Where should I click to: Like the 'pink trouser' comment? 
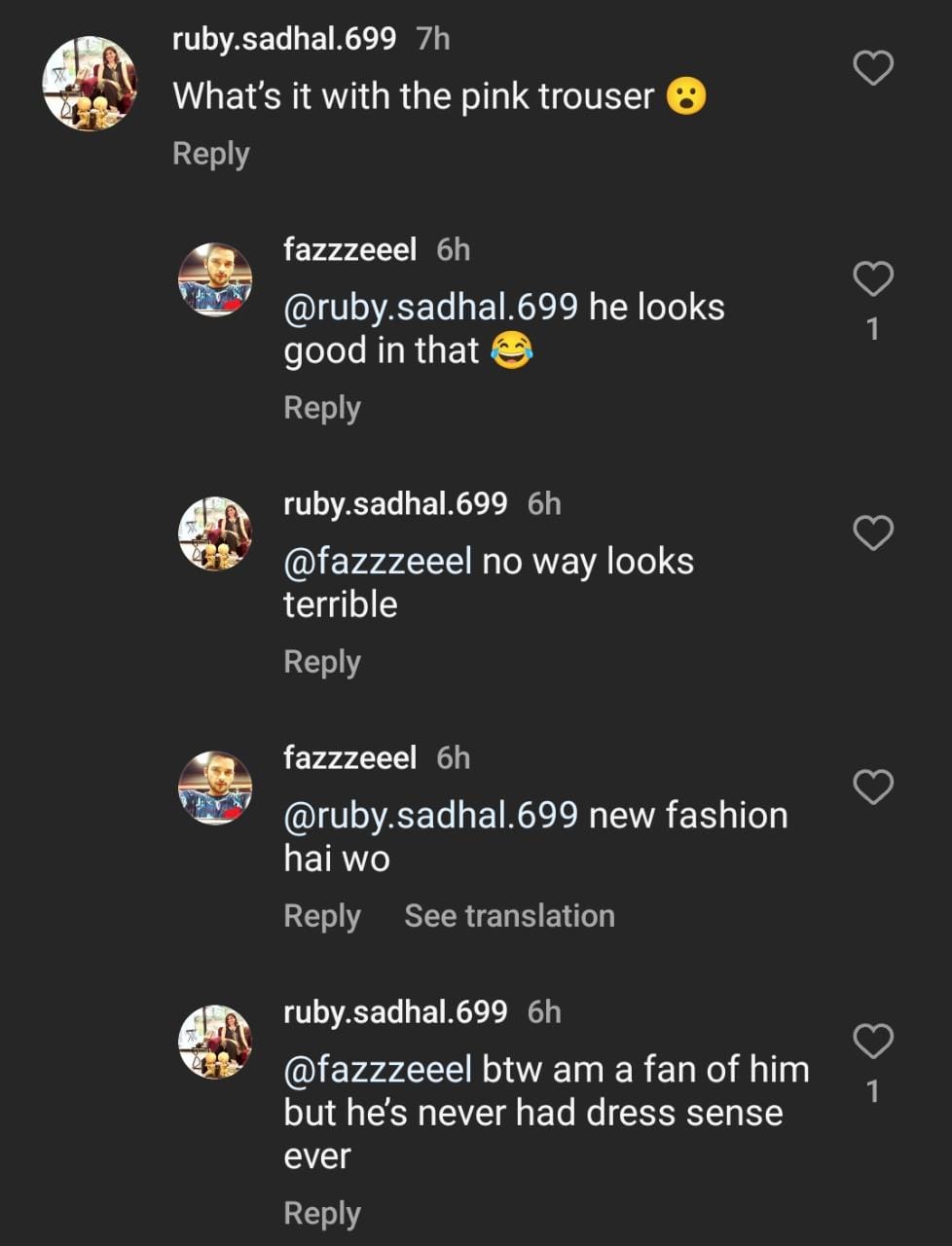click(x=872, y=68)
